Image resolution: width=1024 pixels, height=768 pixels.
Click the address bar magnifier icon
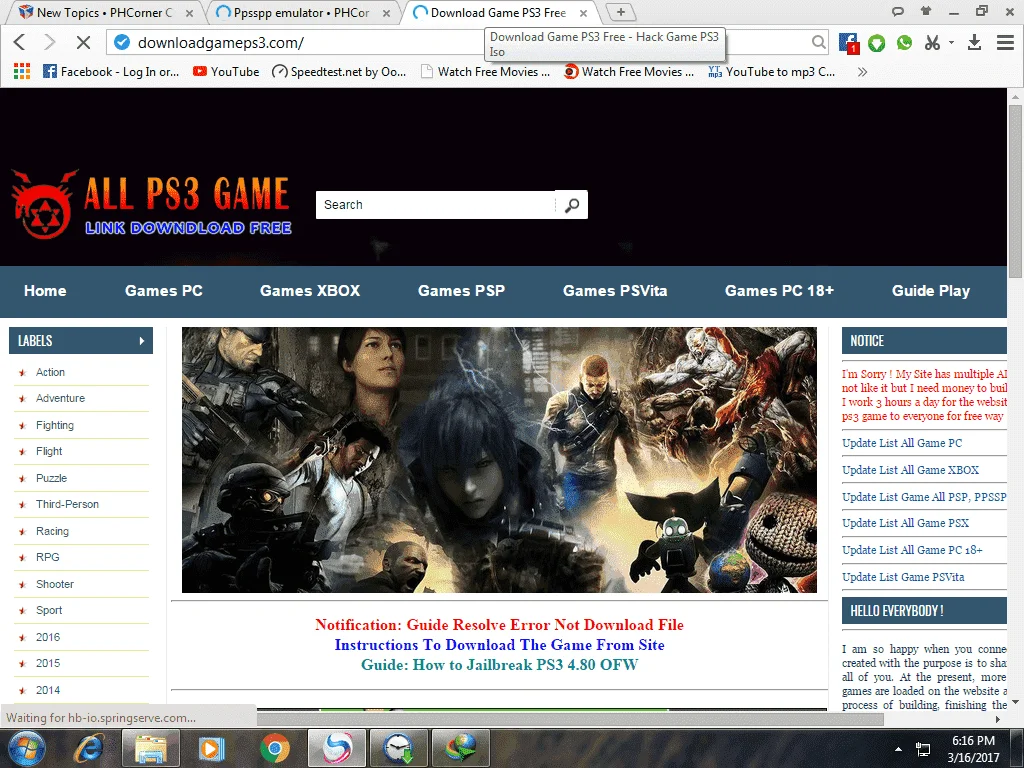pyautogui.click(x=818, y=42)
